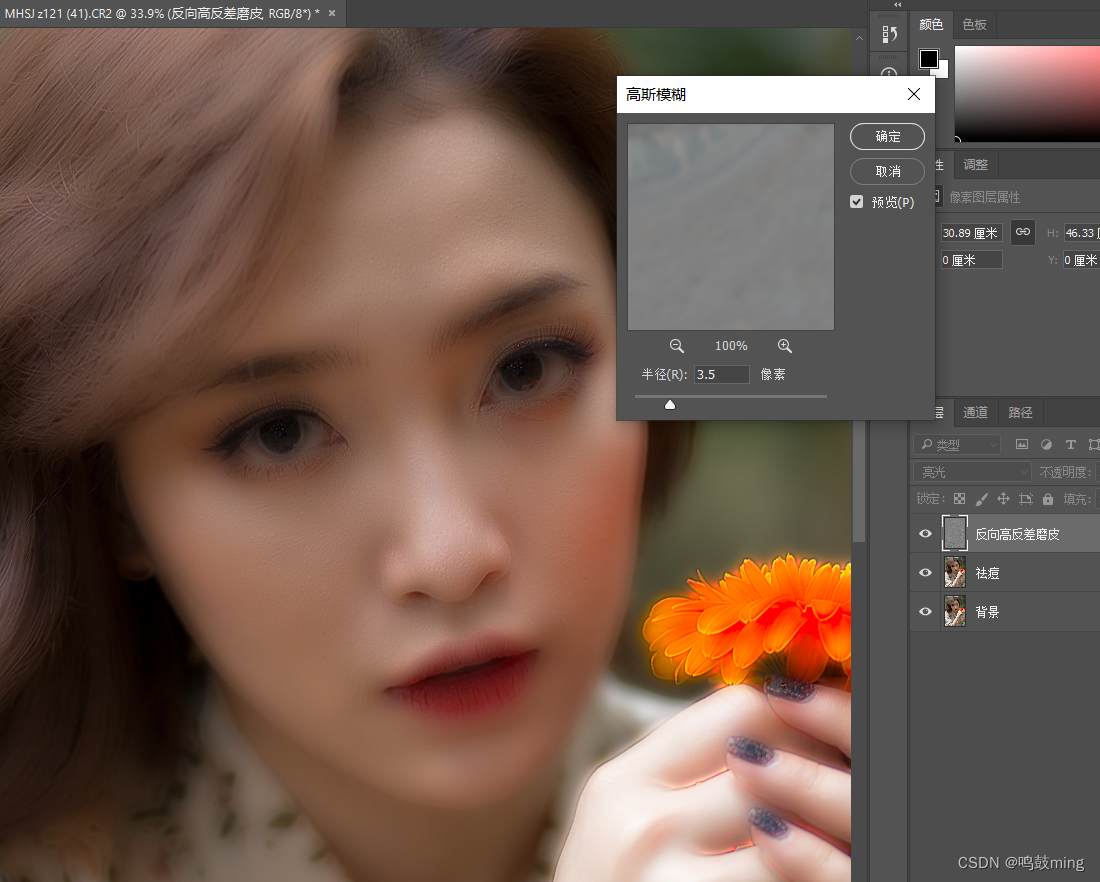Lock all with the padlock icon

1047,499
